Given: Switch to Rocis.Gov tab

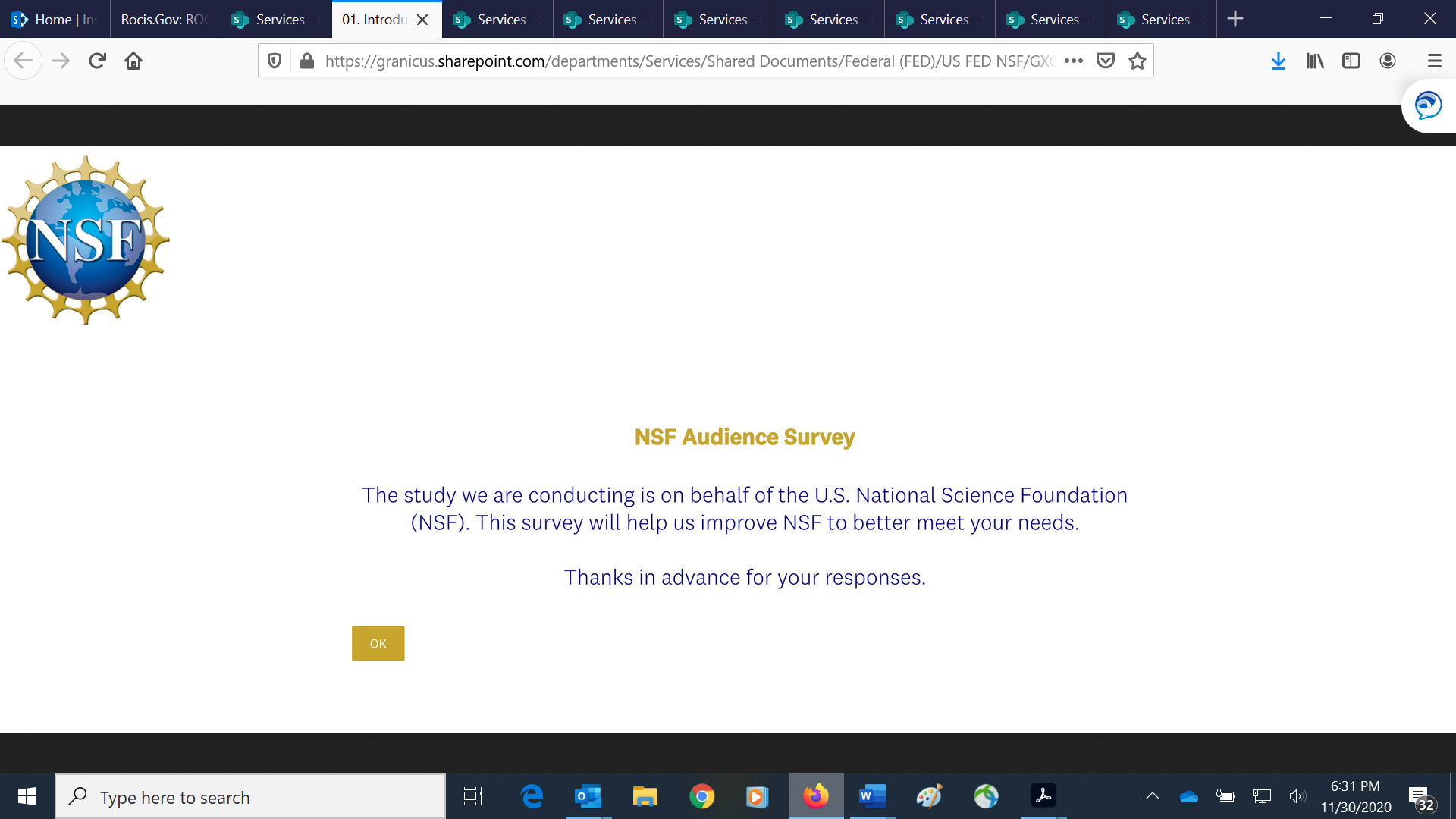Looking at the screenshot, I should pyautogui.click(x=164, y=19).
